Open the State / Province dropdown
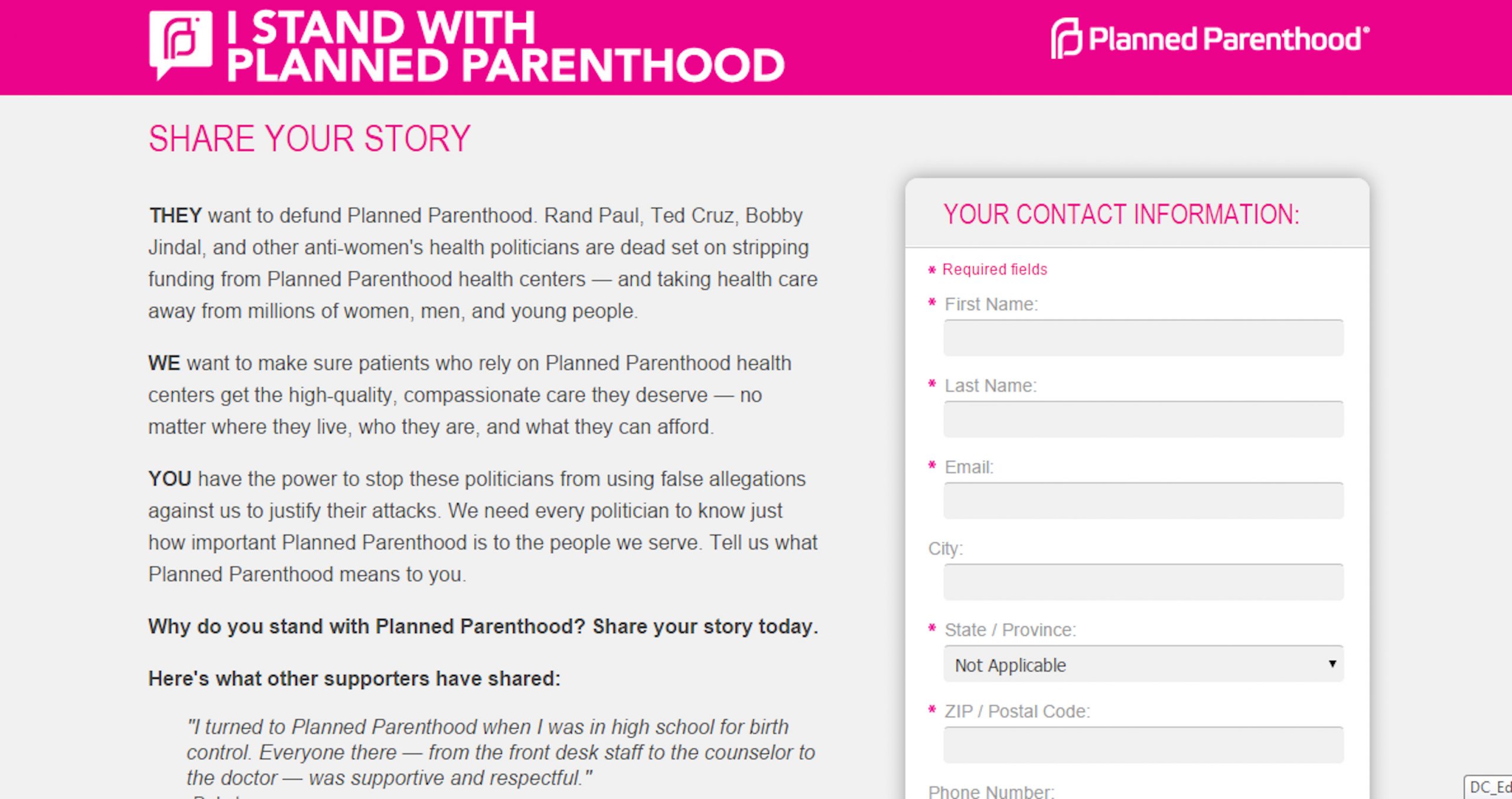 [x=1143, y=664]
